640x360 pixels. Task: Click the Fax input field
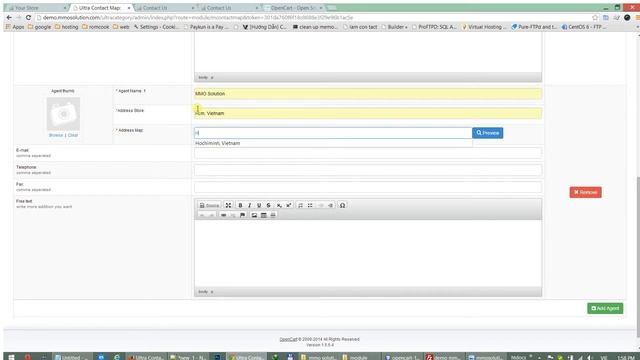coord(368,187)
